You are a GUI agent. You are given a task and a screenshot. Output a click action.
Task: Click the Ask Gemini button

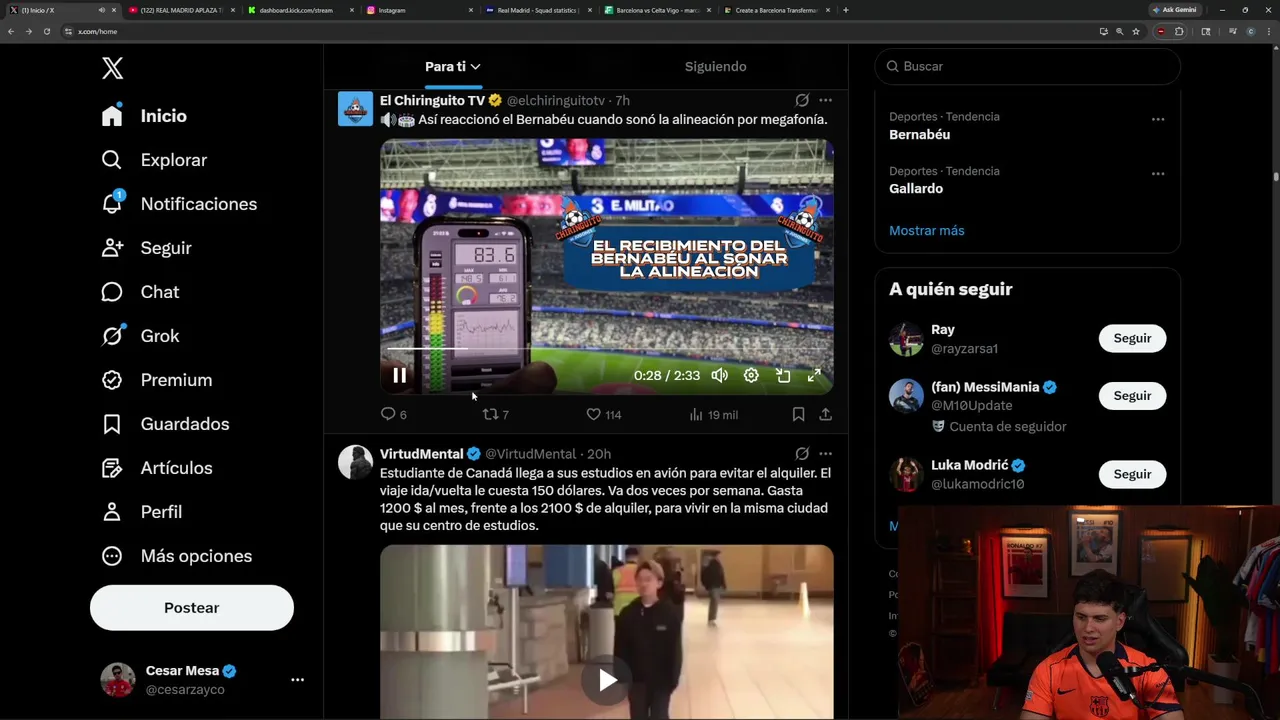click(1174, 10)
